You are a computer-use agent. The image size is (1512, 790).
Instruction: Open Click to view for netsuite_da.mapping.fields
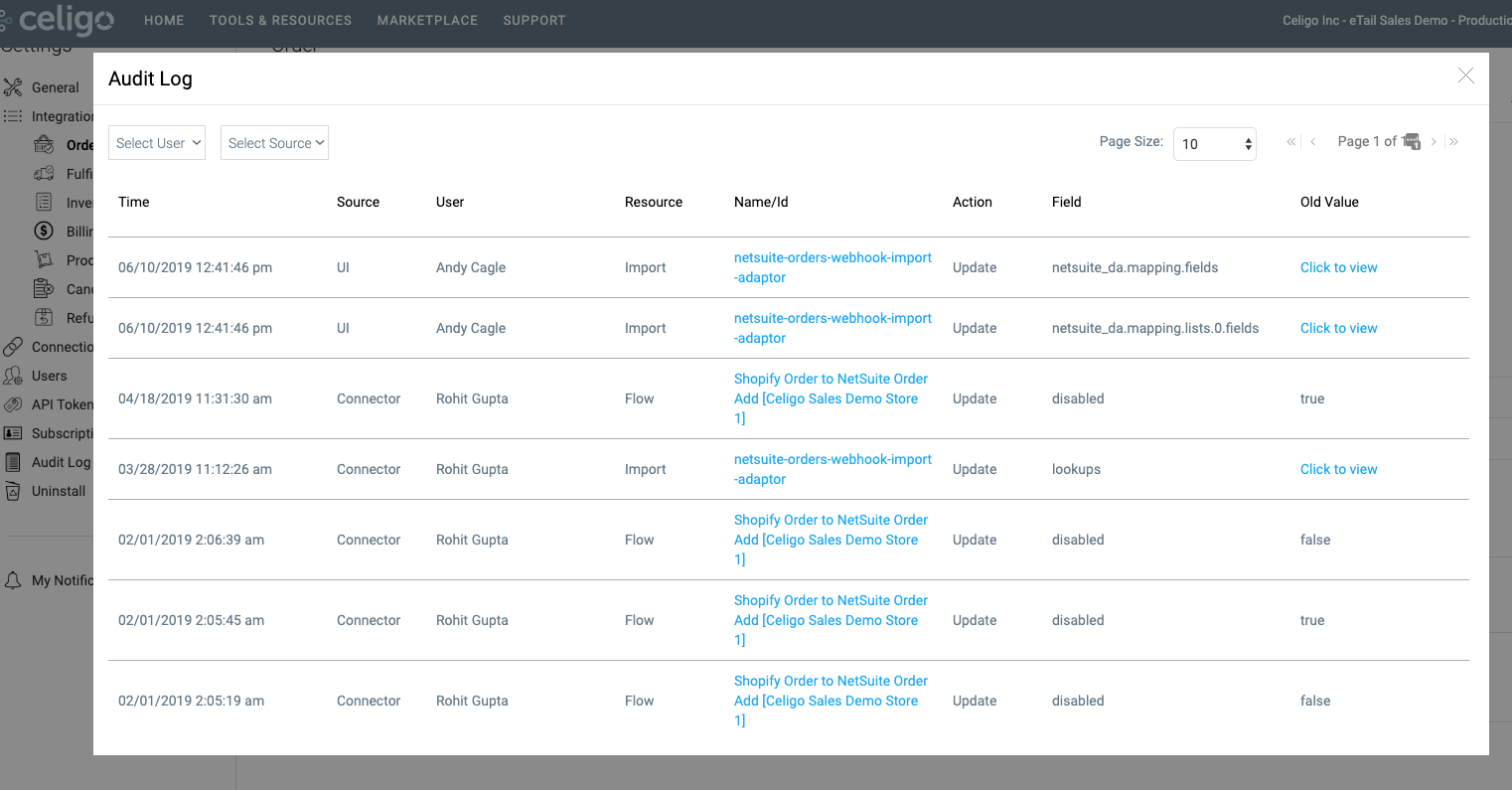click(1338, 267)
